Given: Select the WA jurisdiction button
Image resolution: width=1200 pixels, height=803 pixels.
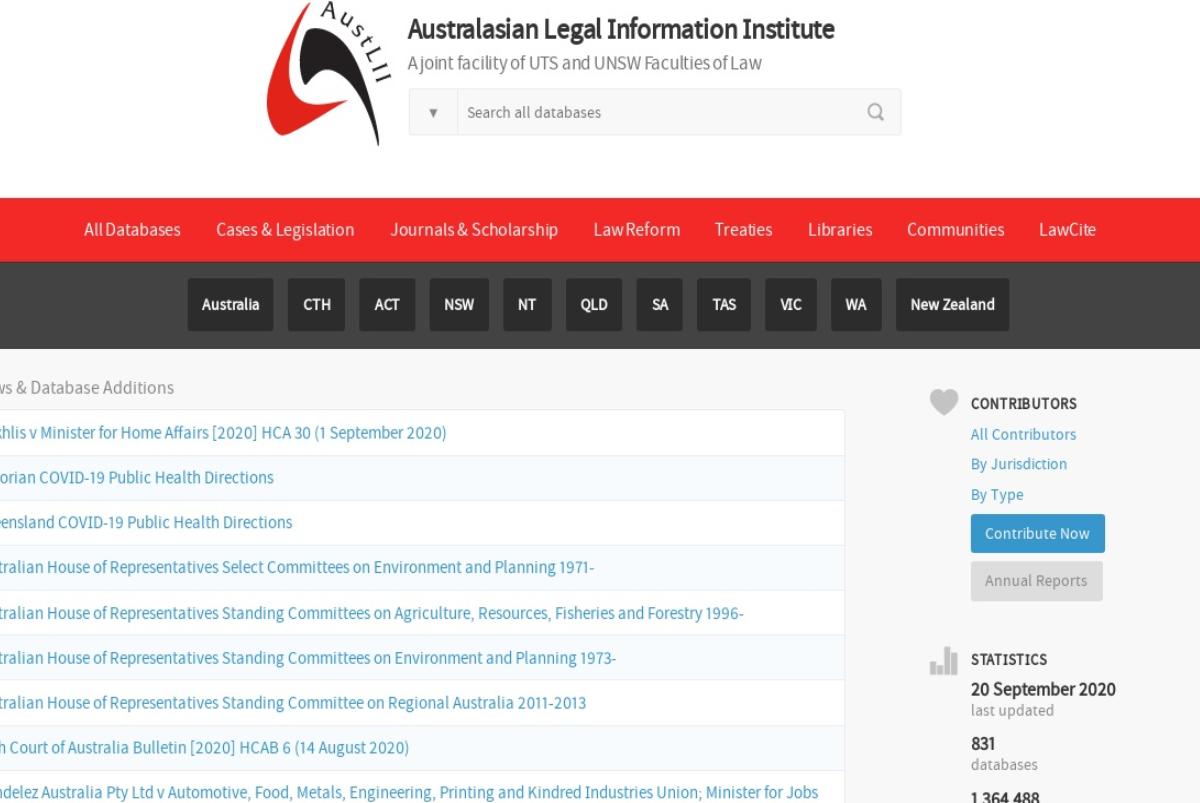Looking at the screenshot, I should coord(856,304).
